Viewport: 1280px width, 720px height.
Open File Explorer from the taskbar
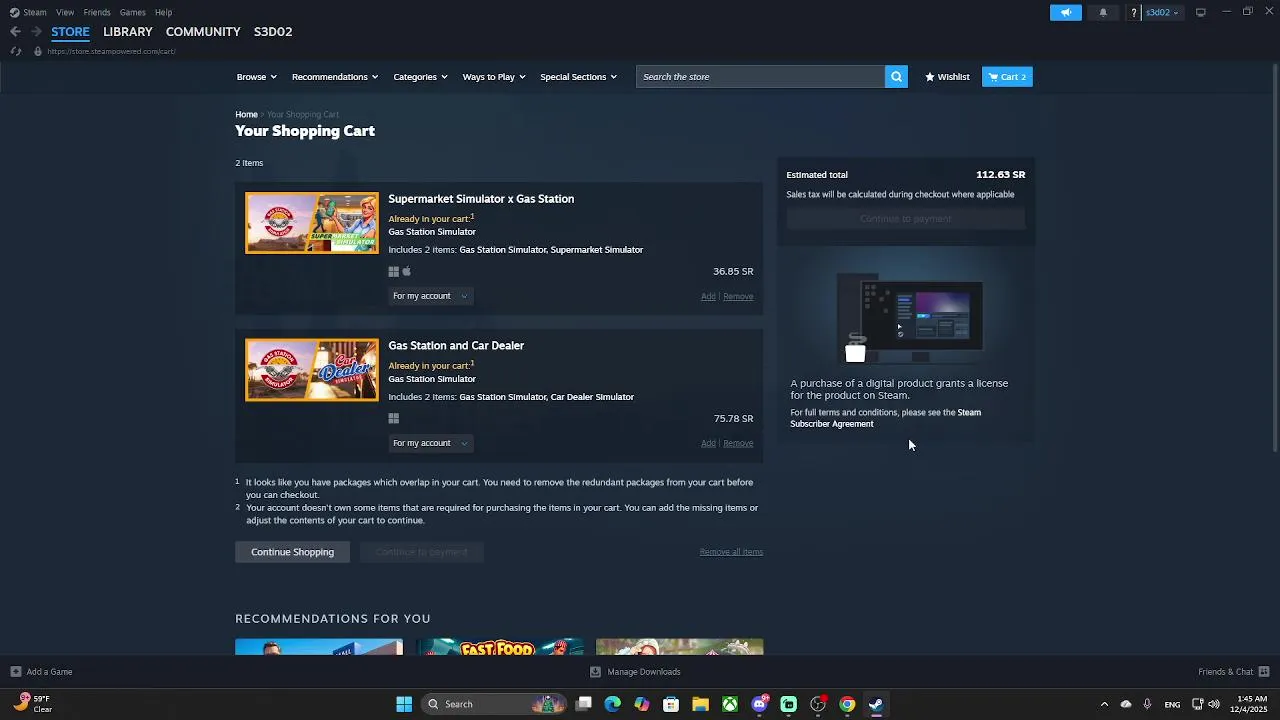(x=701, y=704)
